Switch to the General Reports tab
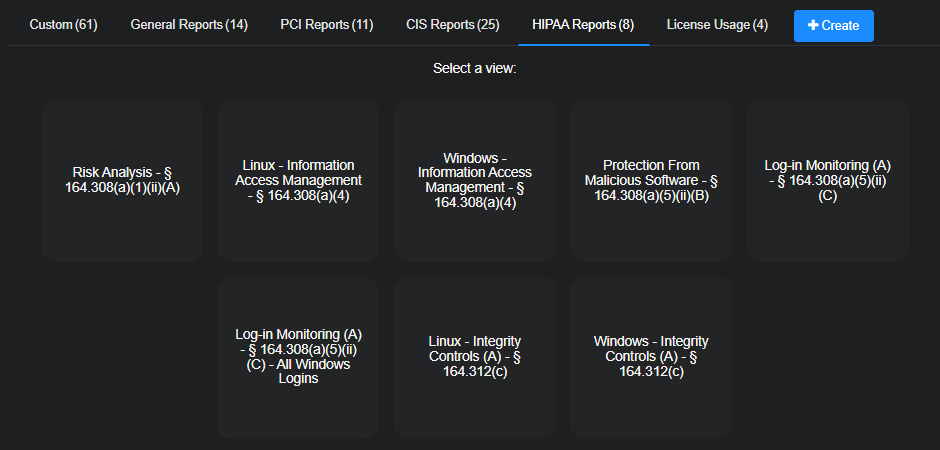This screenshot has width=940, height=450. pos(189,24)
